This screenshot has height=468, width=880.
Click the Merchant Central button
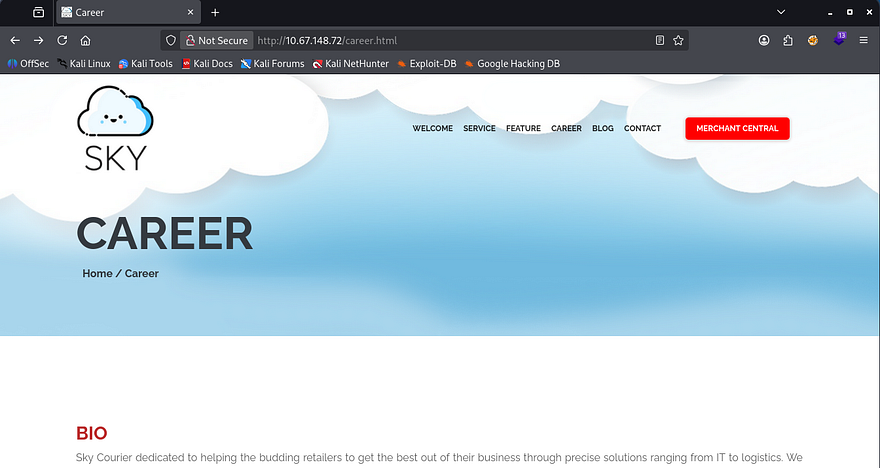737,129
